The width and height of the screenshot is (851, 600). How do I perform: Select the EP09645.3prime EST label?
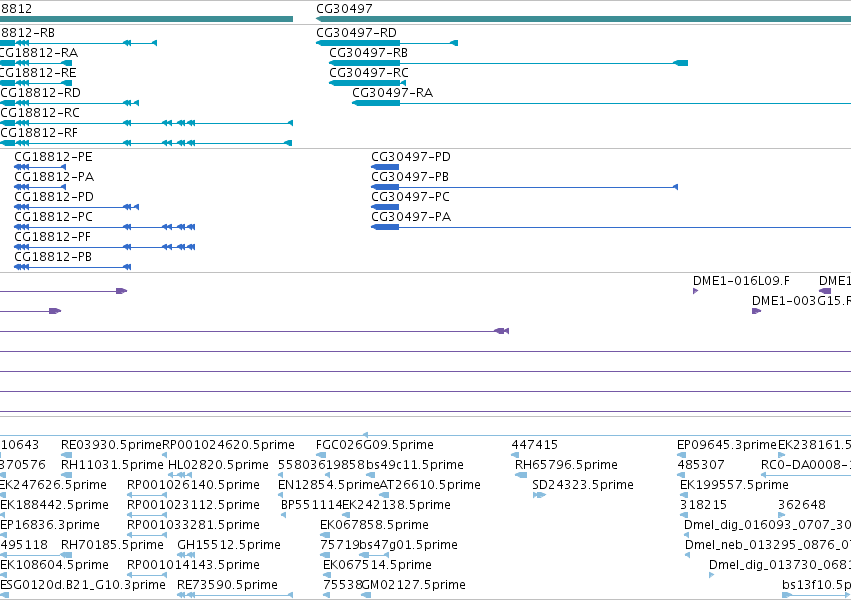pos(727,445)
